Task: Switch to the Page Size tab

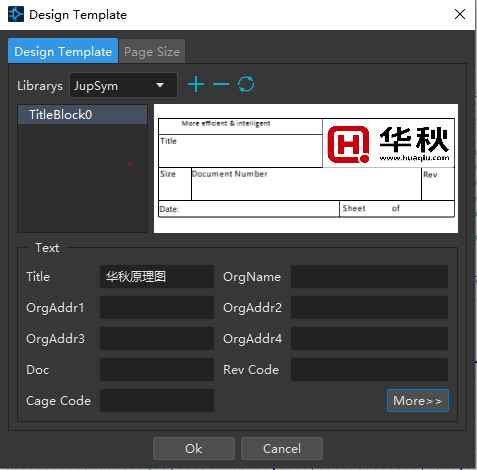Action: (x=152, y=52)
